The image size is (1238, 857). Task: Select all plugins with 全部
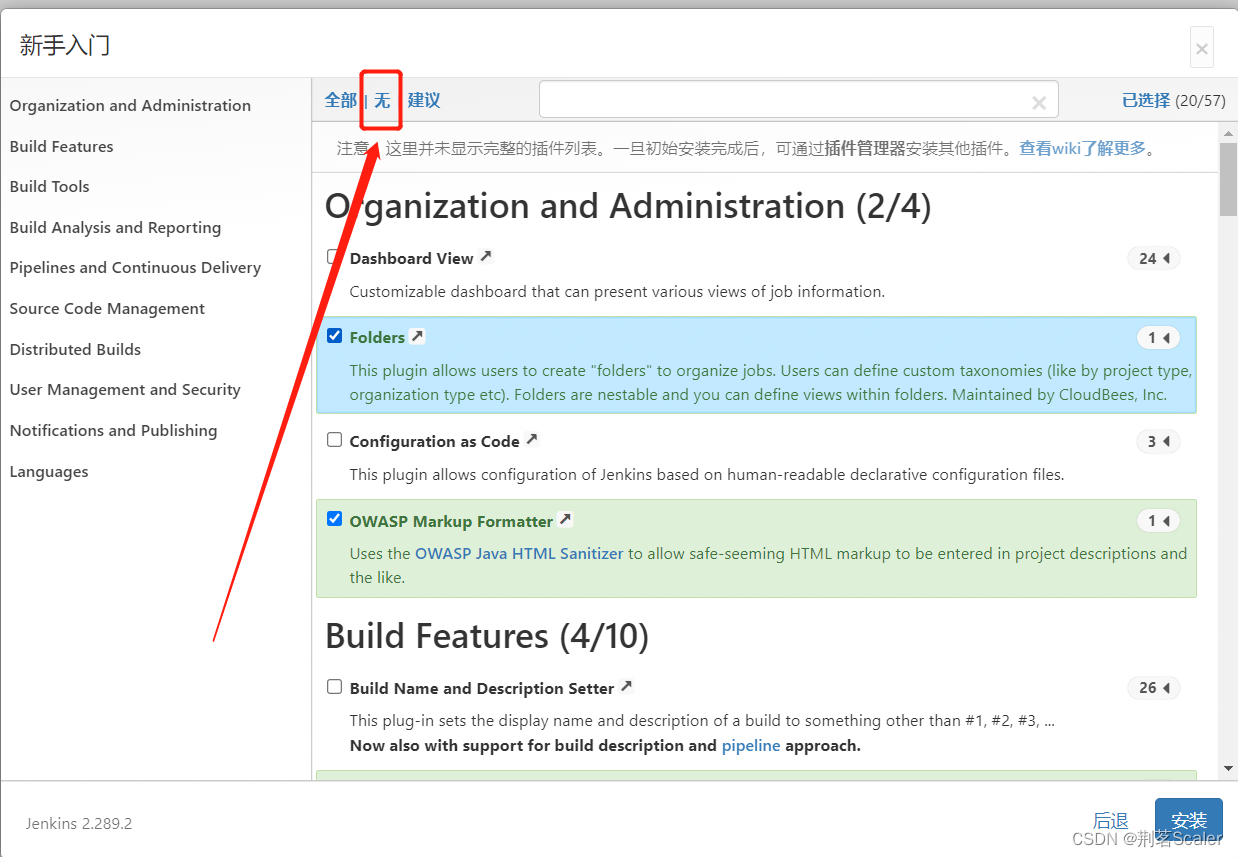click(341, 100)
